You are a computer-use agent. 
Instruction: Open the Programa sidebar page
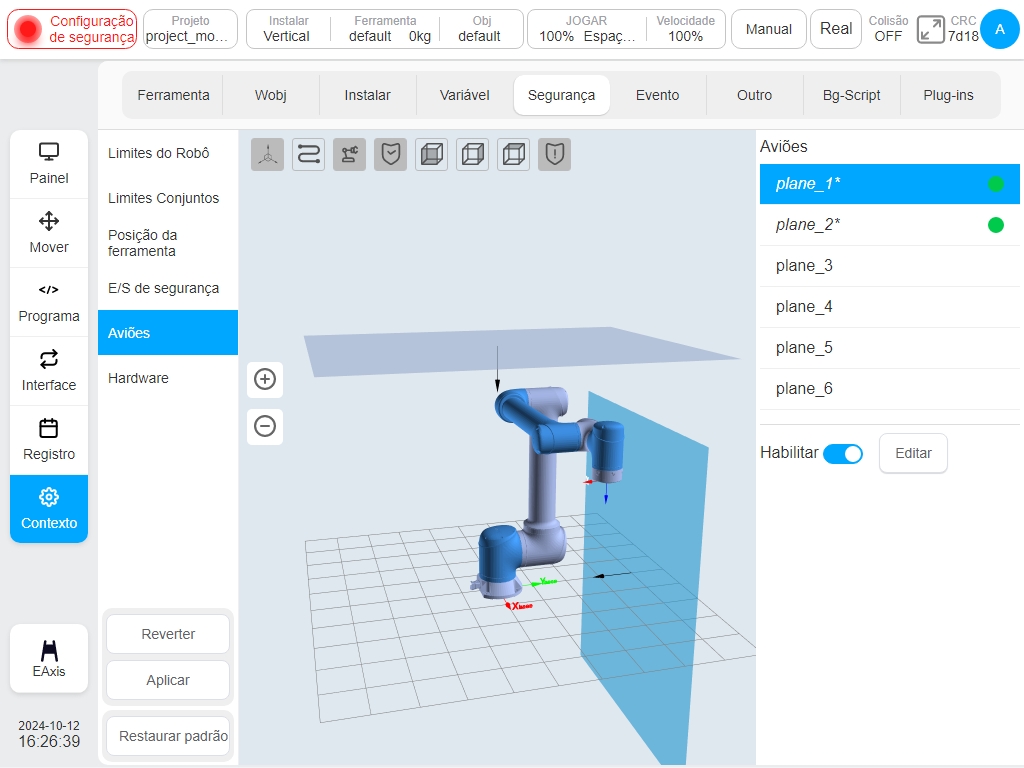point(49,302)
